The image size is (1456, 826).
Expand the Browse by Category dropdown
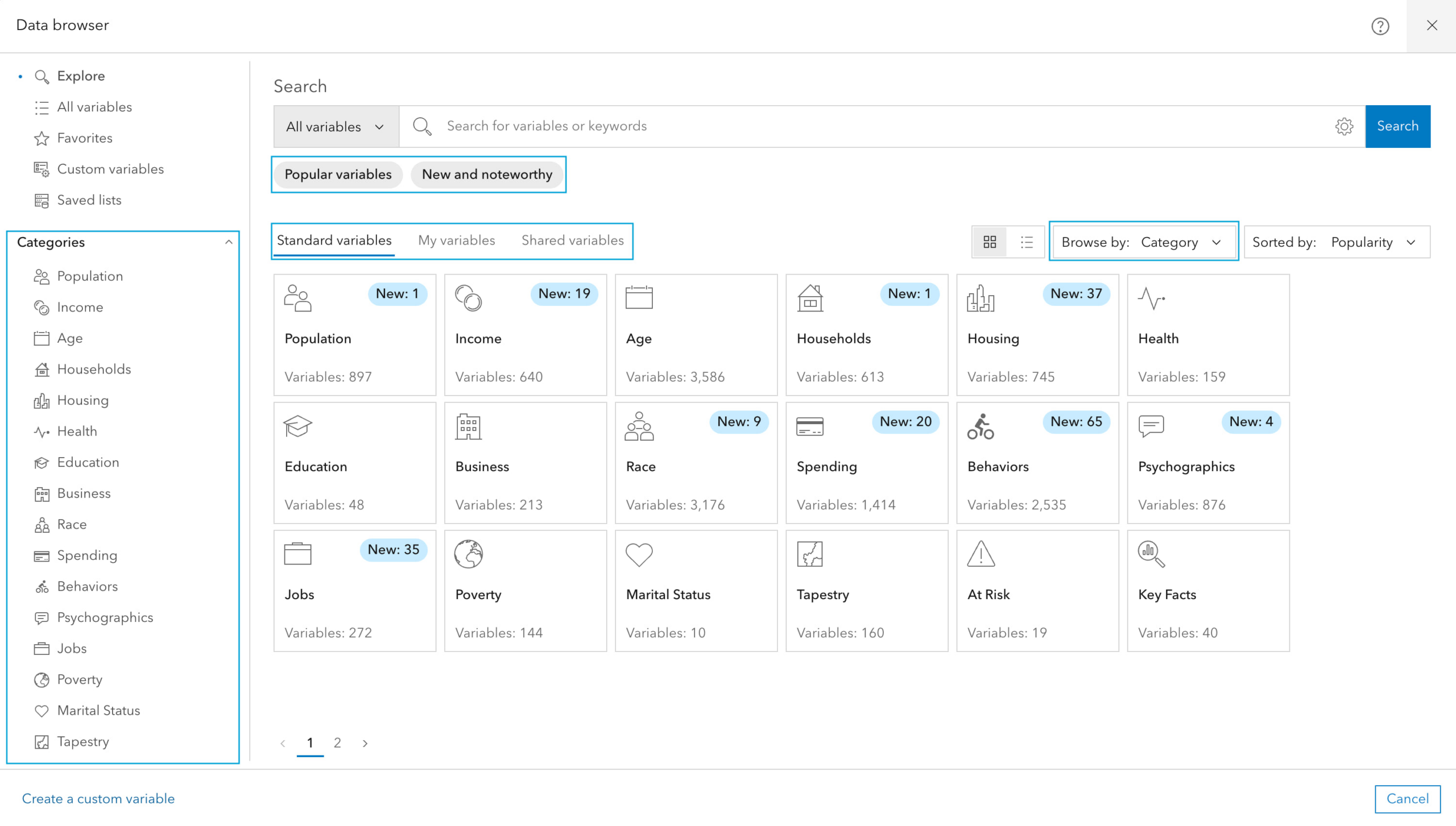pyautogui.click(x=1143, y=242)
